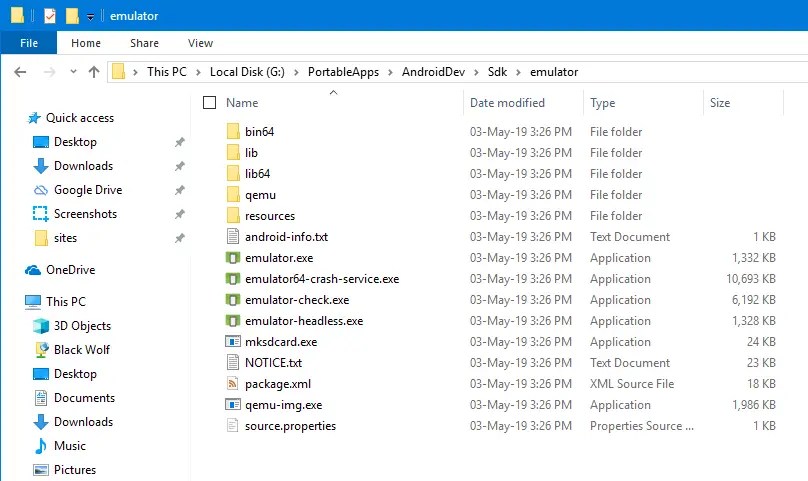
Task: Open Pictures under This PC
Action: click(64, 470)
